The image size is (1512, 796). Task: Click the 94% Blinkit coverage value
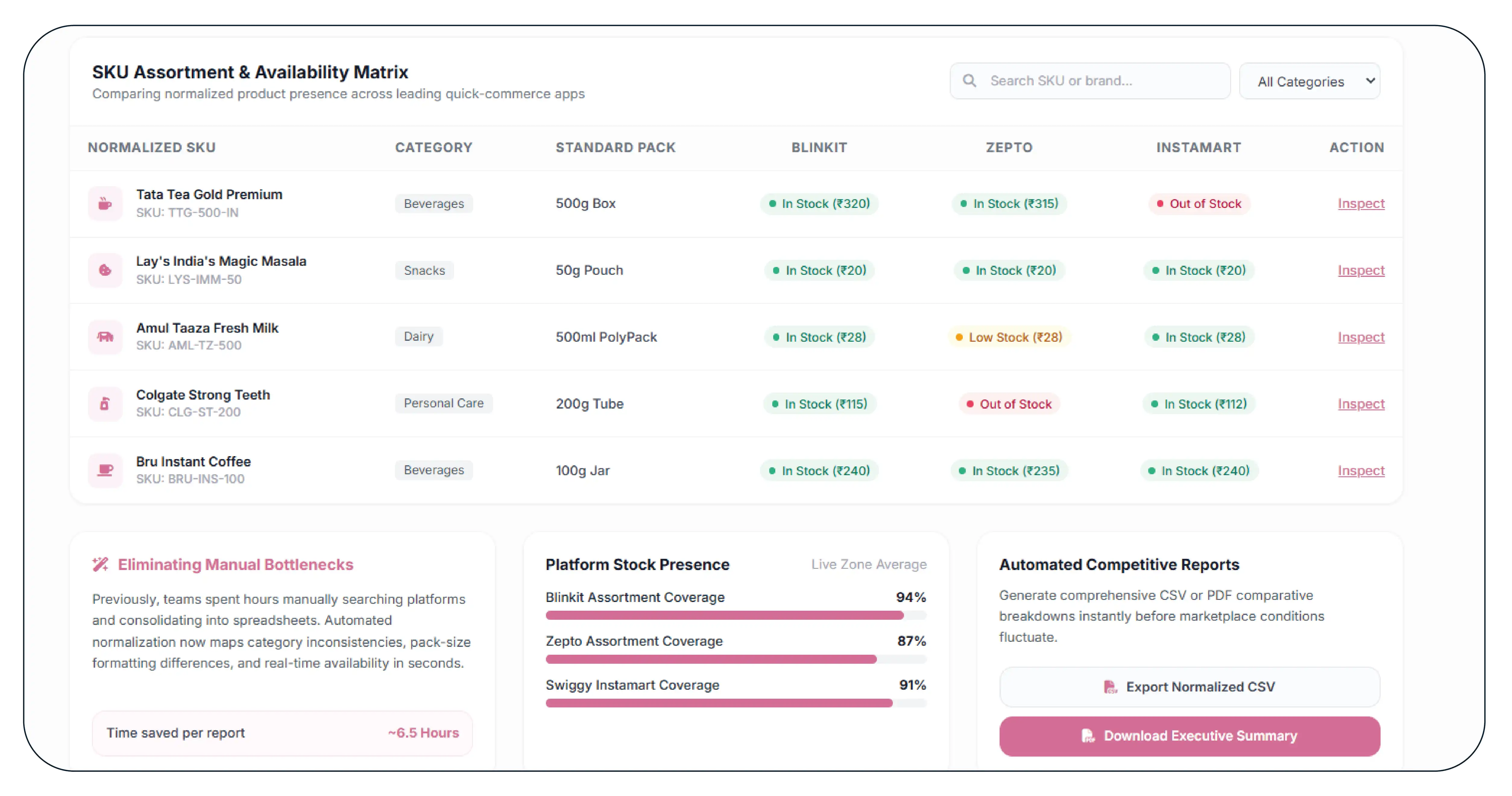[x=911, y=597]
